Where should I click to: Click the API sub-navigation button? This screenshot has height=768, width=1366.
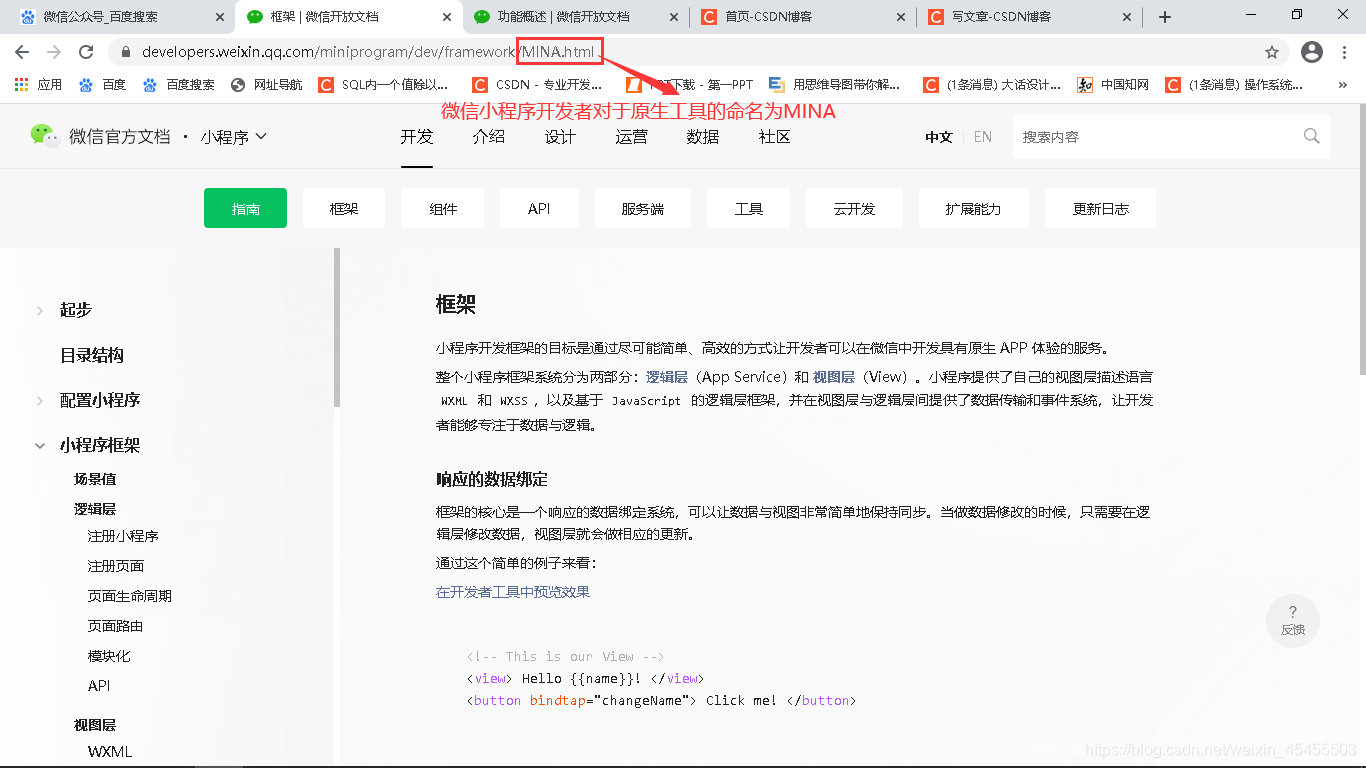point(539,208)
